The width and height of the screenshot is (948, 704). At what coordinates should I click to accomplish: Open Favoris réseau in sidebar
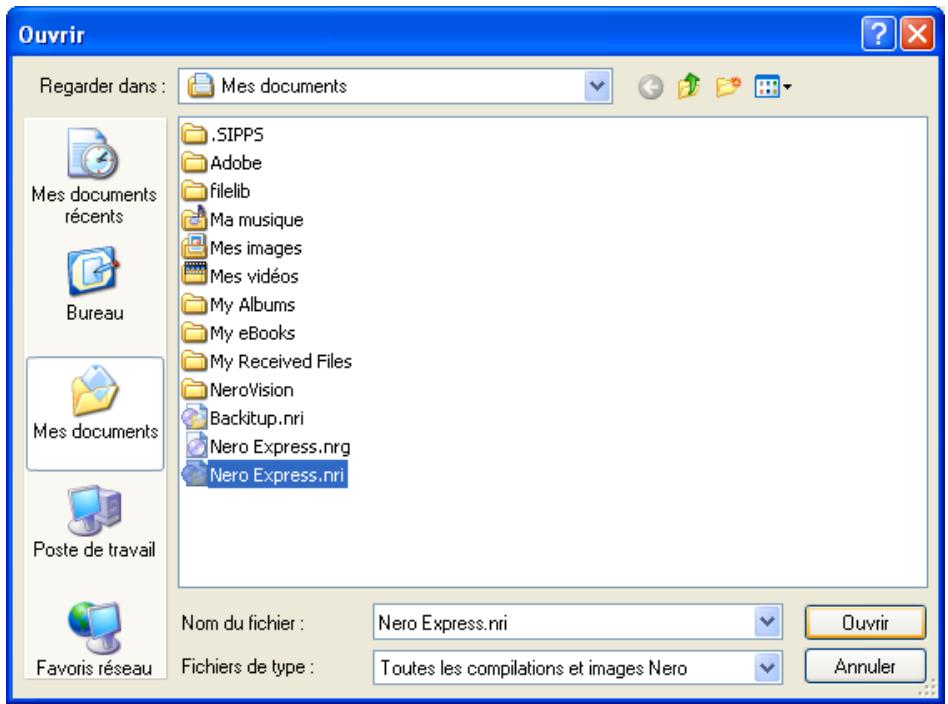[94, 640]
